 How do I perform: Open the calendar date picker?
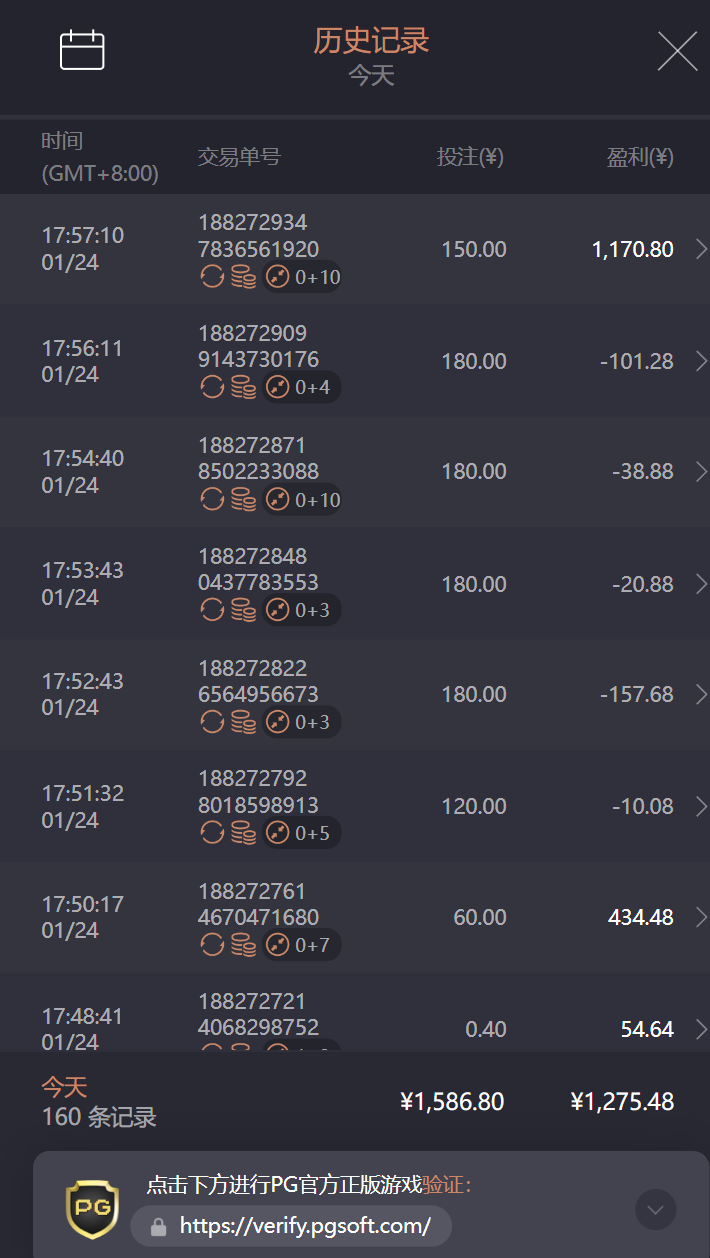click(82, 50)
